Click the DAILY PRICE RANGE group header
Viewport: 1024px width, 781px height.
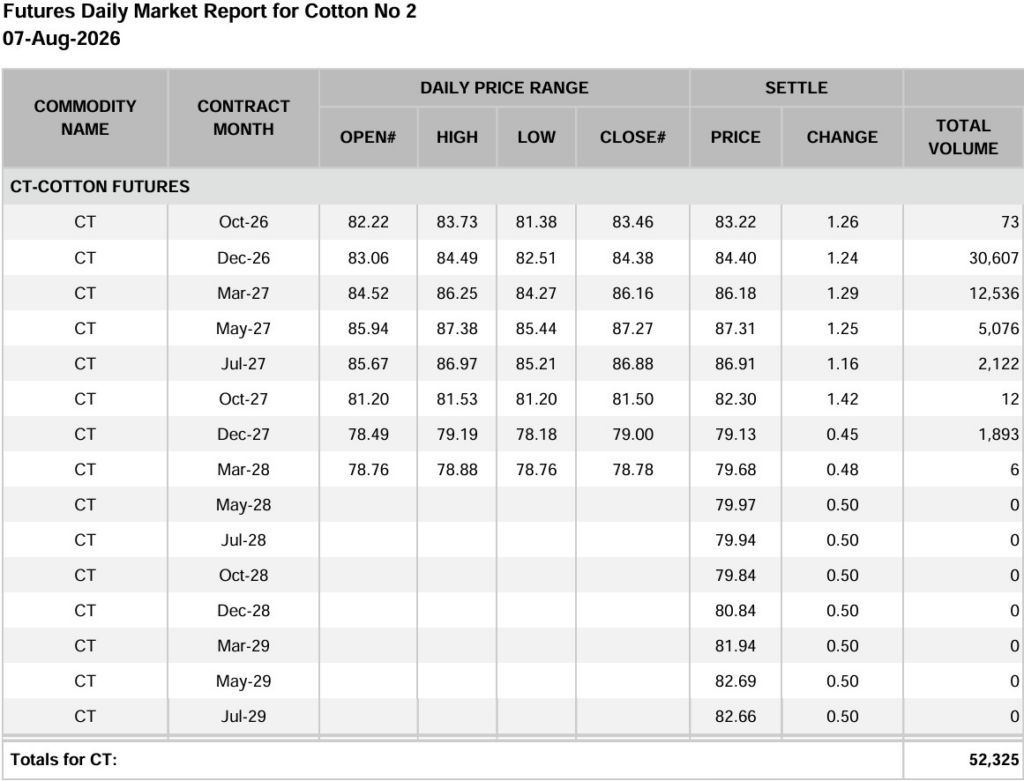[x=504, y=88]
